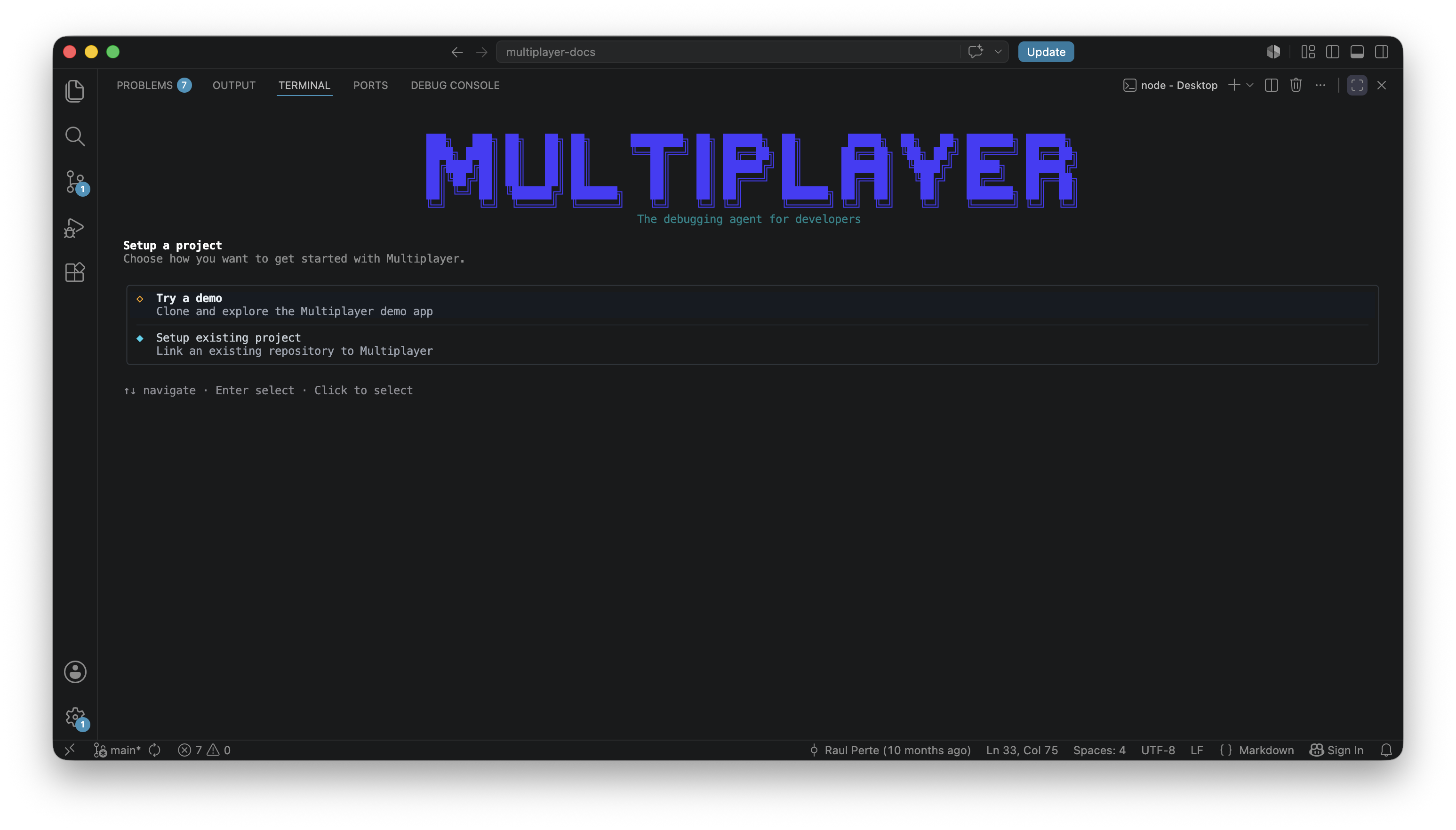
Task: Select the Setup existing project option
Action: pos(752,344)
